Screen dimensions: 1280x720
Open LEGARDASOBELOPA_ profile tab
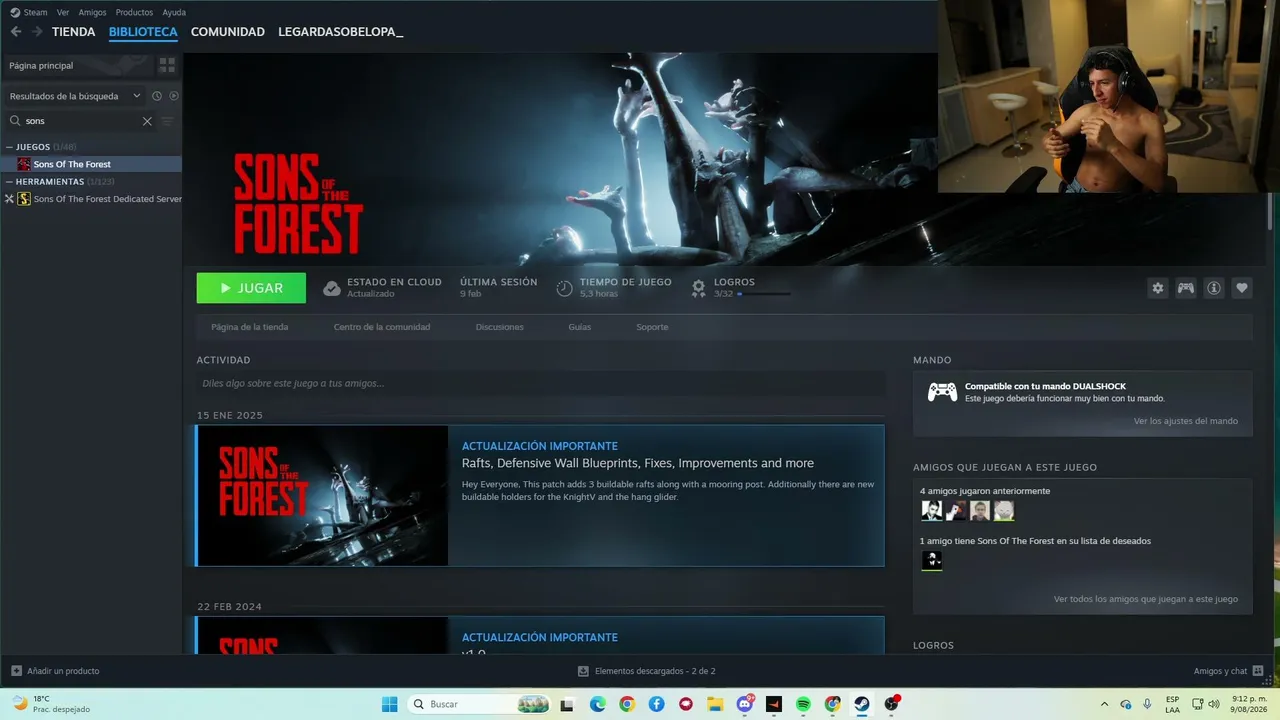(341, 32)
